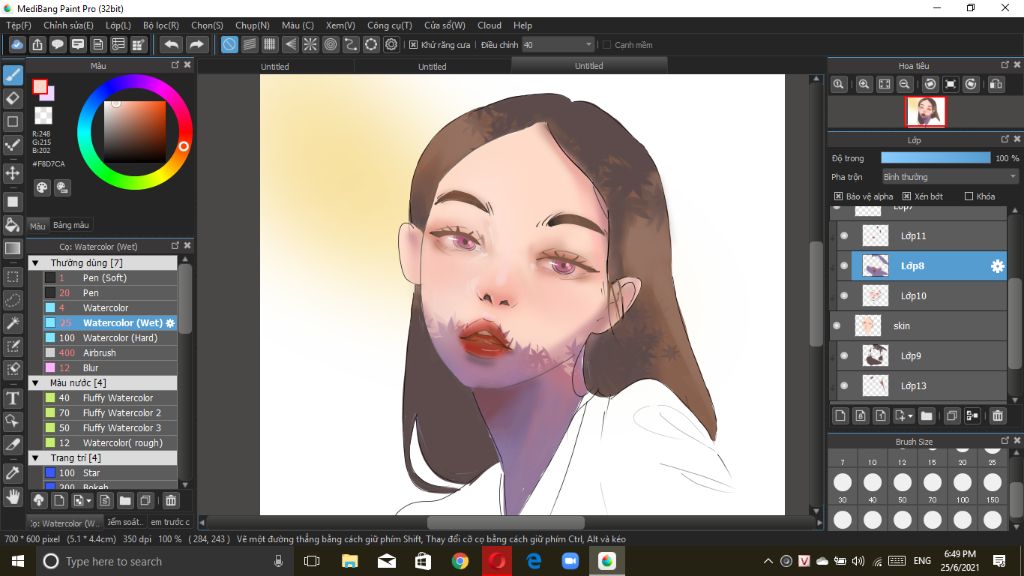Select the Text tool
The image size is (1024, 576).
coord(12,398)
